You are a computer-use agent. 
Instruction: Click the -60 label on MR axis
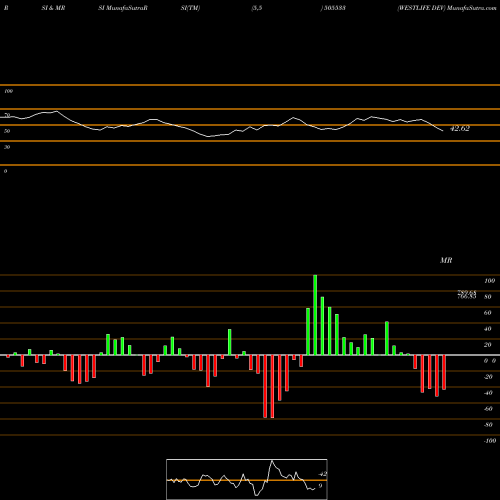click(488, 409)
